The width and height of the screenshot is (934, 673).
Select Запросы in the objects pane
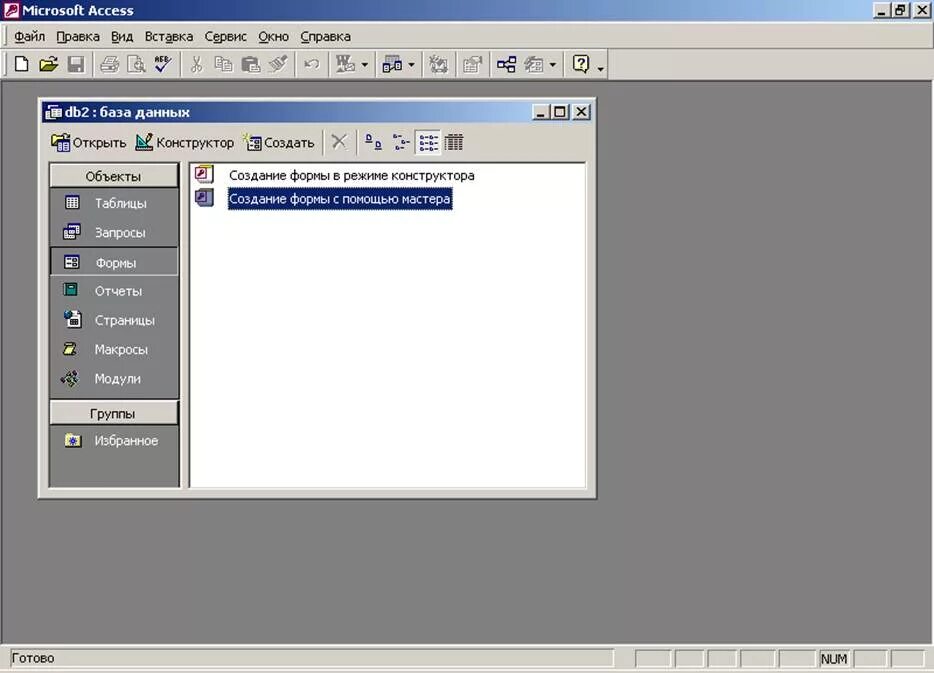point(113,232)
